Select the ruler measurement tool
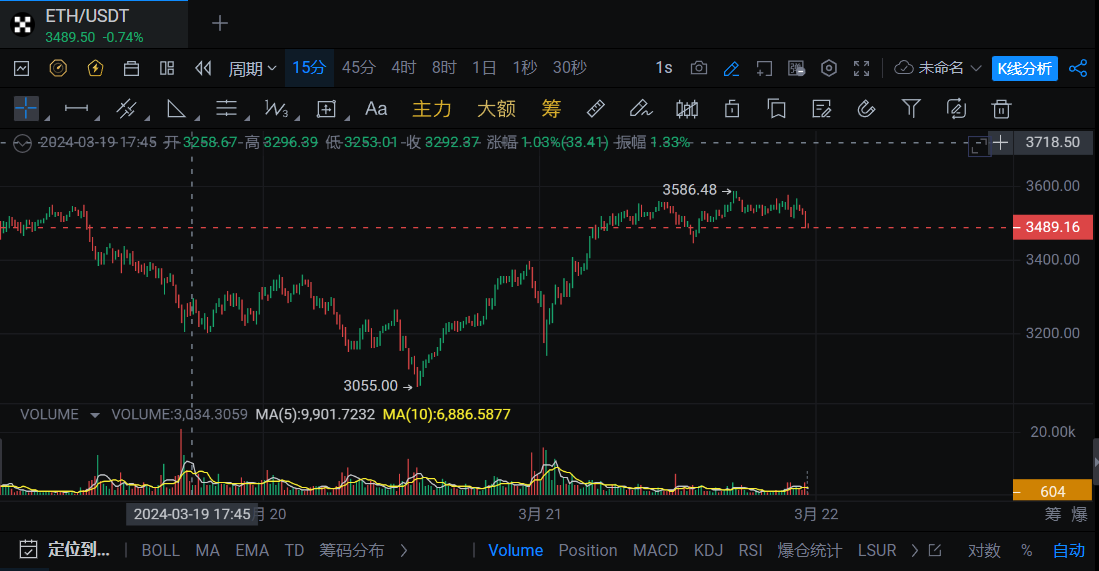This screenshot has width=1099, height=571. point(595,108)
